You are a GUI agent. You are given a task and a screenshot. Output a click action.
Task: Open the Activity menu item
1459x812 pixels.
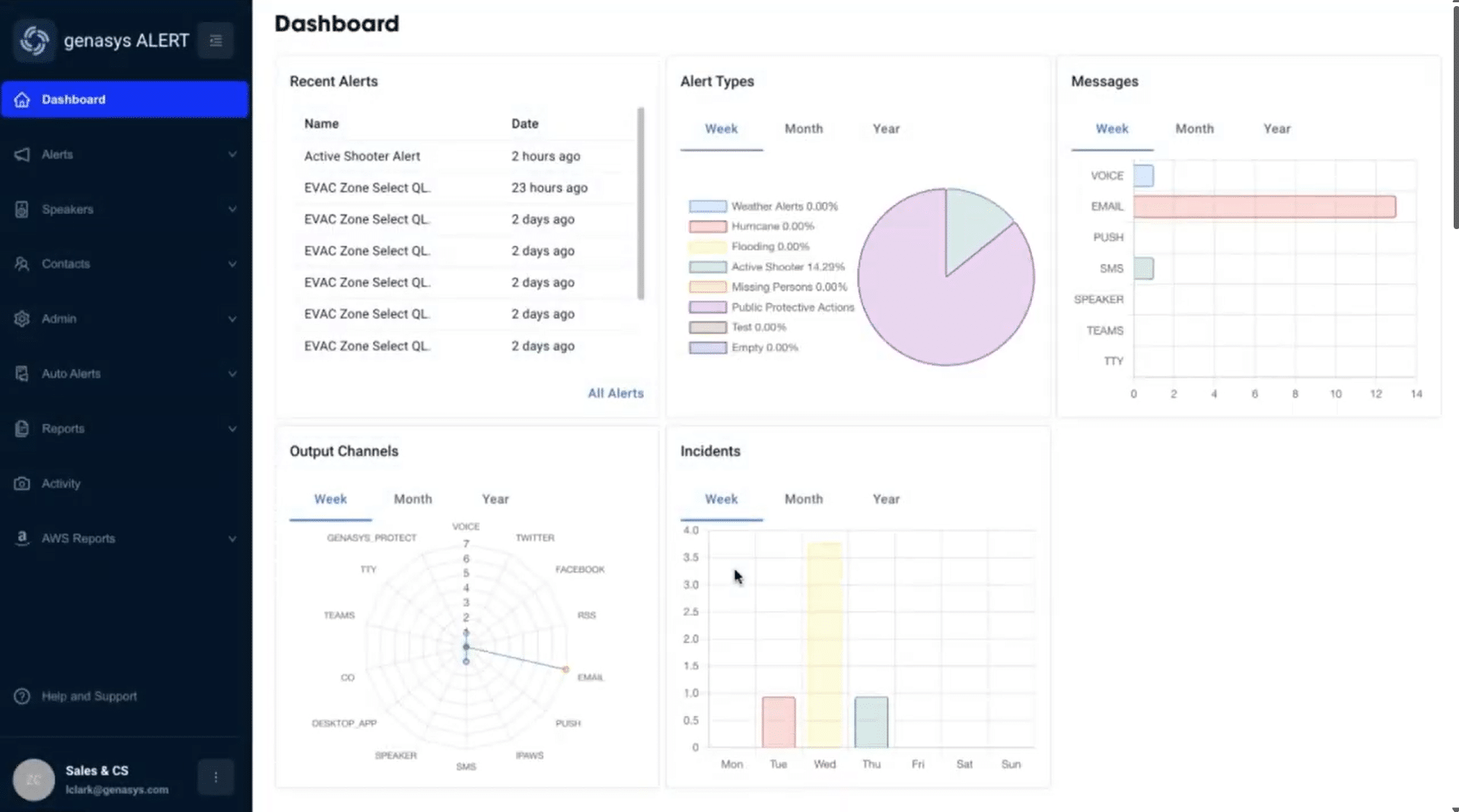pos(125,483)
